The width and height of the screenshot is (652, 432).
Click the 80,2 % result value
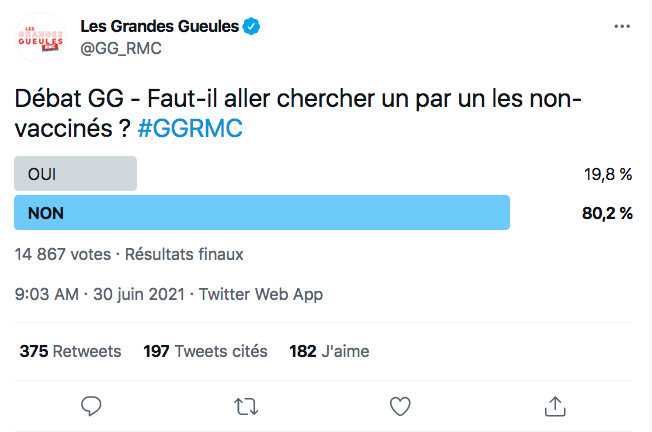(607, 213)
